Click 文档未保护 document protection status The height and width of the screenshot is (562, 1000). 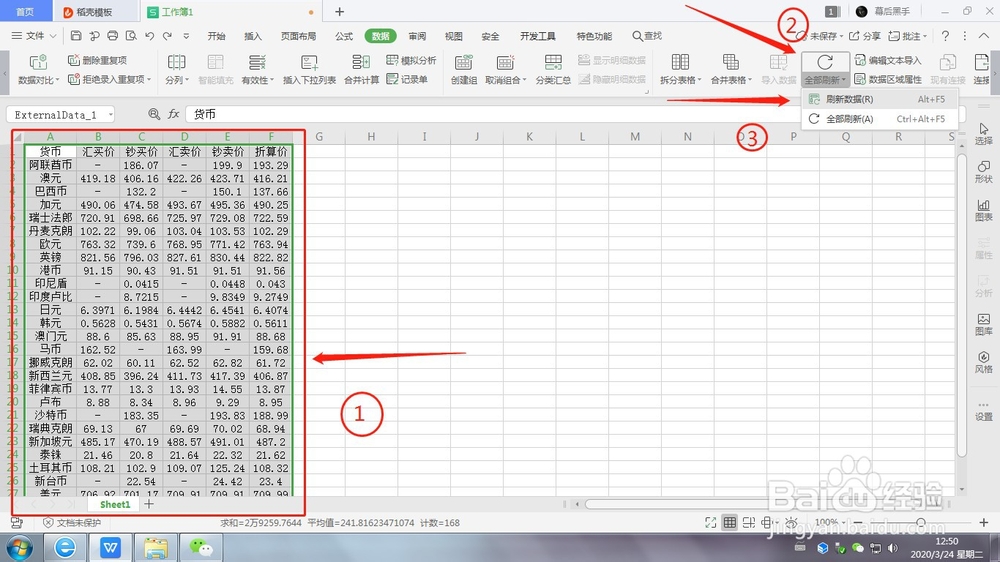point(72,522)
